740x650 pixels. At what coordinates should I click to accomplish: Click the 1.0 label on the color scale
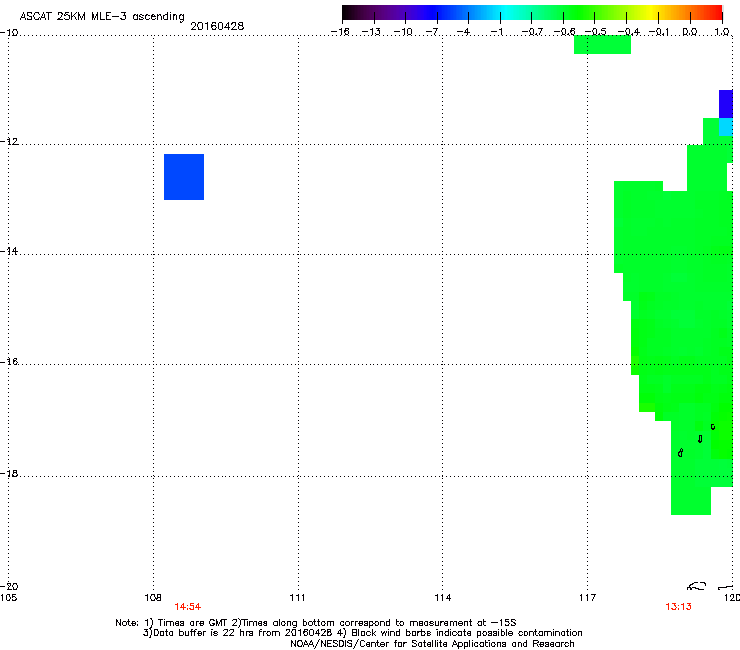[x=722, y=32]
